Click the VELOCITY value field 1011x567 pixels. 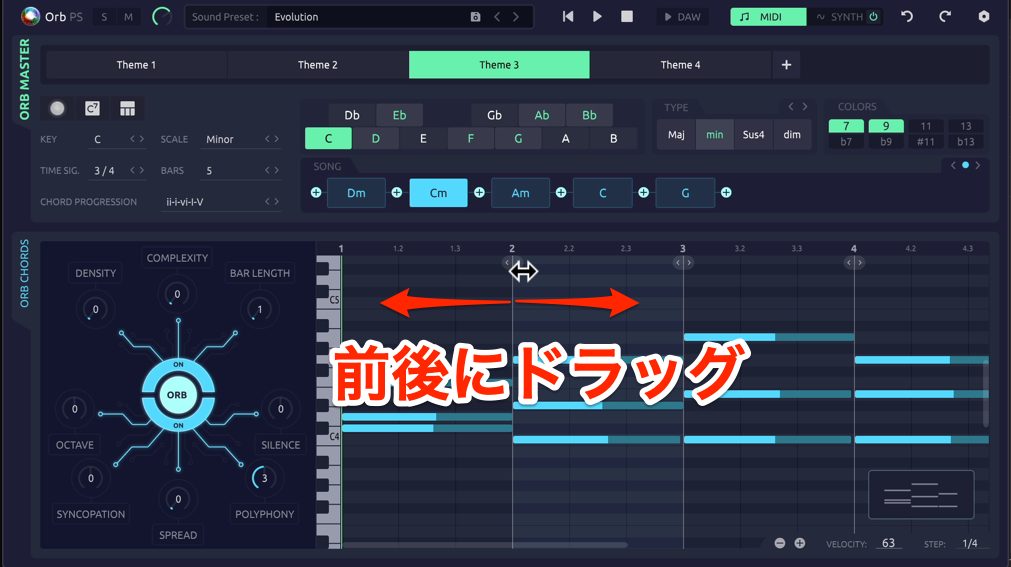point(888,543)
